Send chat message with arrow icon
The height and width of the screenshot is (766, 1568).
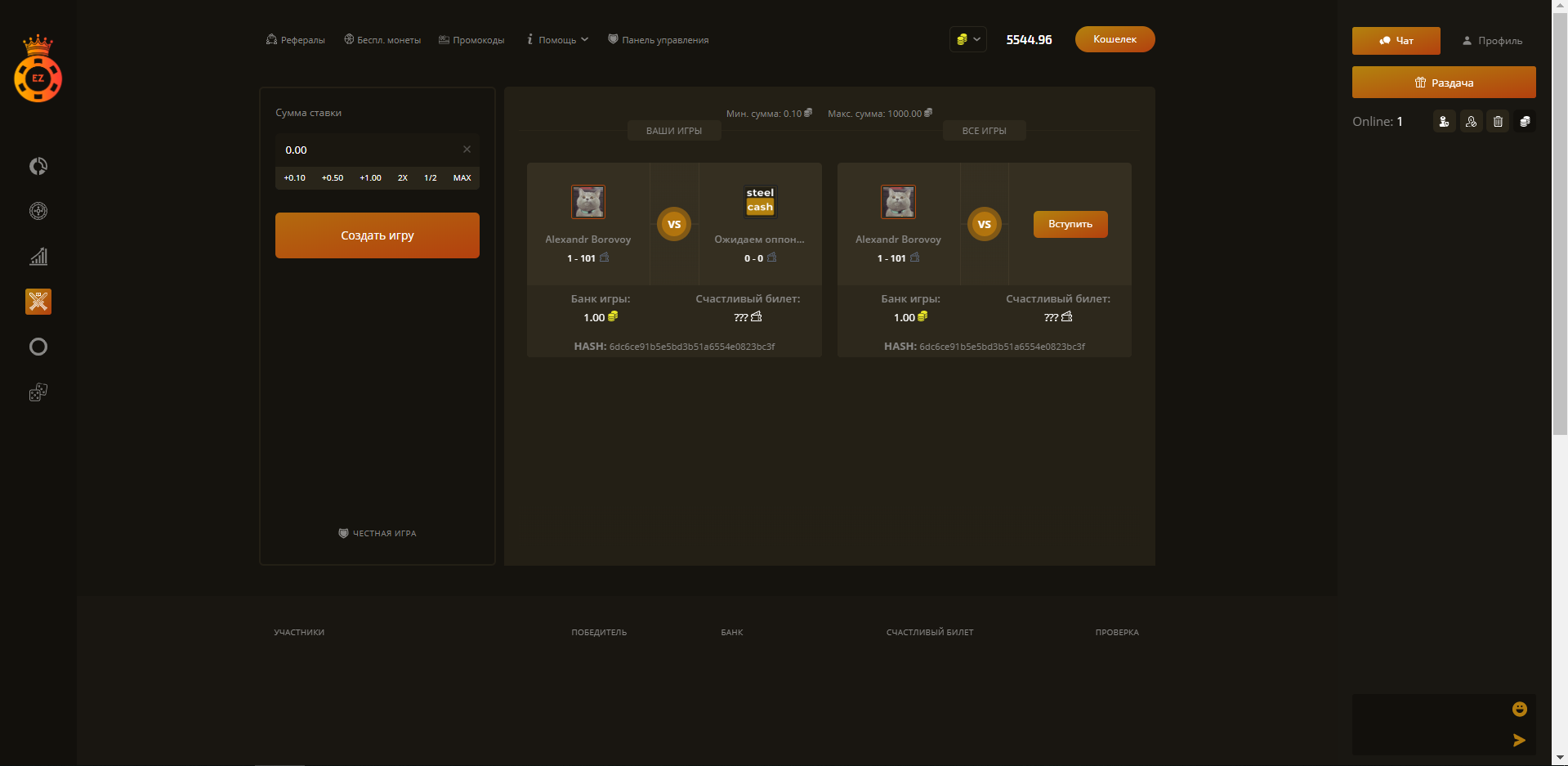point(1519,740)
